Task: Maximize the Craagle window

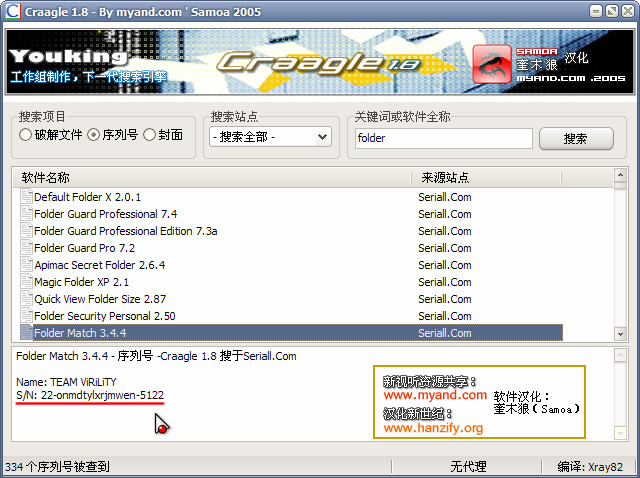Action: click(x=612, y=11)
